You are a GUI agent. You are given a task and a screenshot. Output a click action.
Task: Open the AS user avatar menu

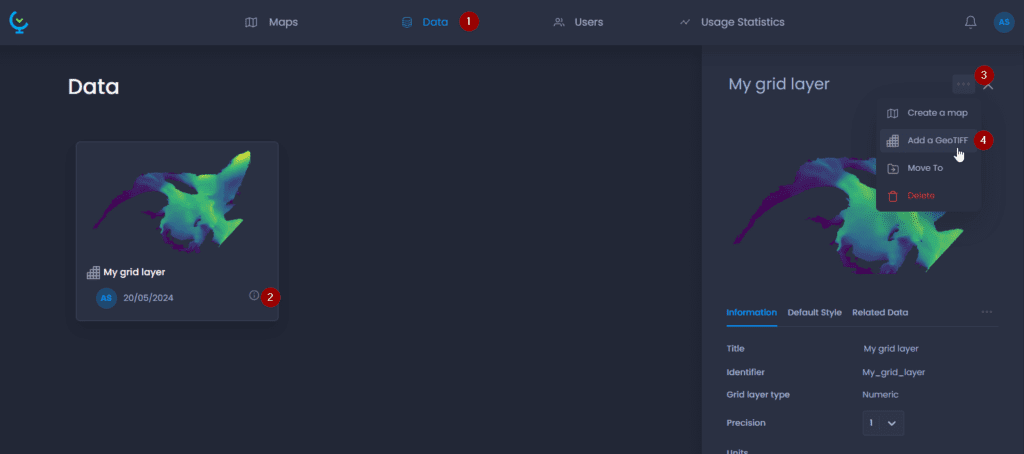tap(1004, 22)
